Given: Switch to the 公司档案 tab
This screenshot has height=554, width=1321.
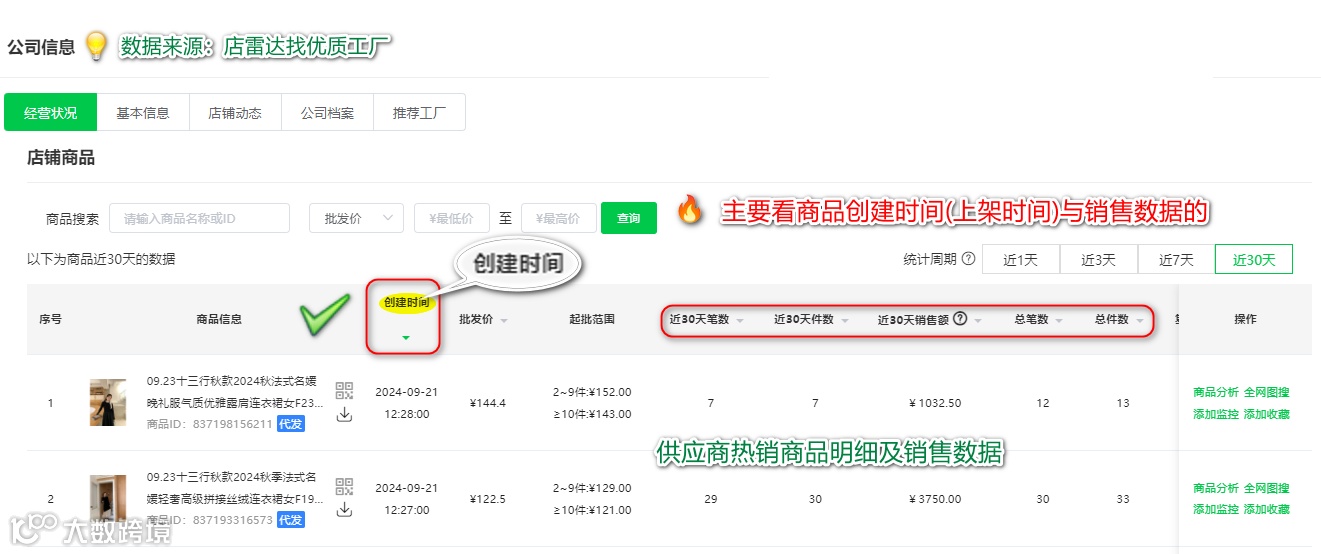Looking at the screenshot, I should click(x=327, y=113).
